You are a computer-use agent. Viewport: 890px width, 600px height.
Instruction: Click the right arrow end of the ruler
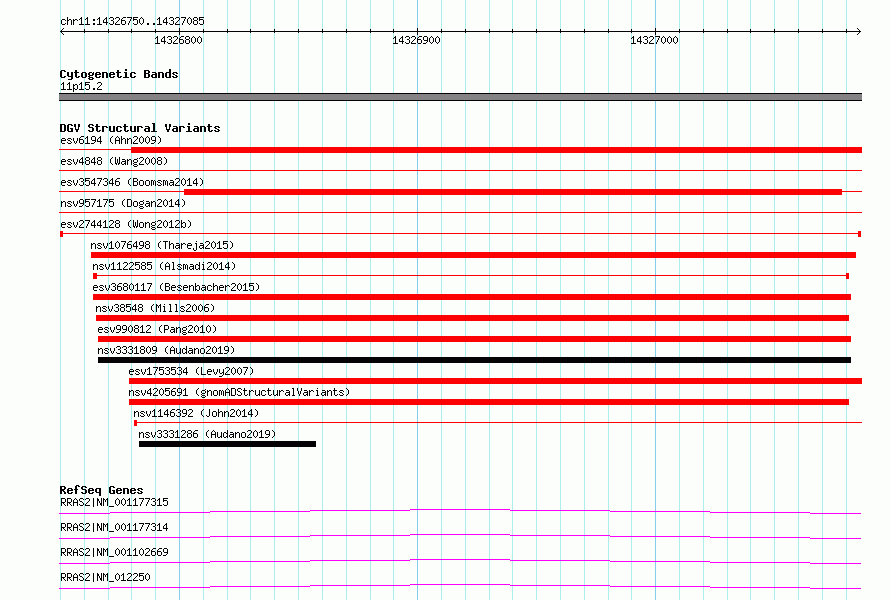(x=859, y=31)
